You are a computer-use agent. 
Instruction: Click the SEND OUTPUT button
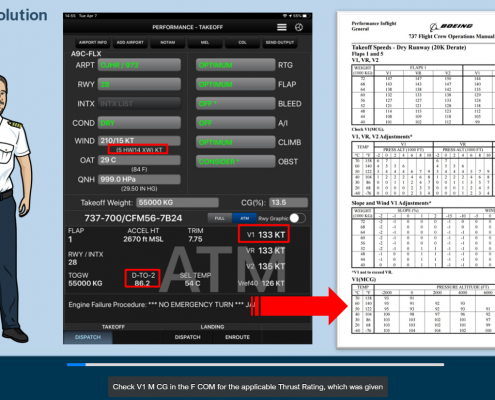pyautogui.click(x=280, y=43)
